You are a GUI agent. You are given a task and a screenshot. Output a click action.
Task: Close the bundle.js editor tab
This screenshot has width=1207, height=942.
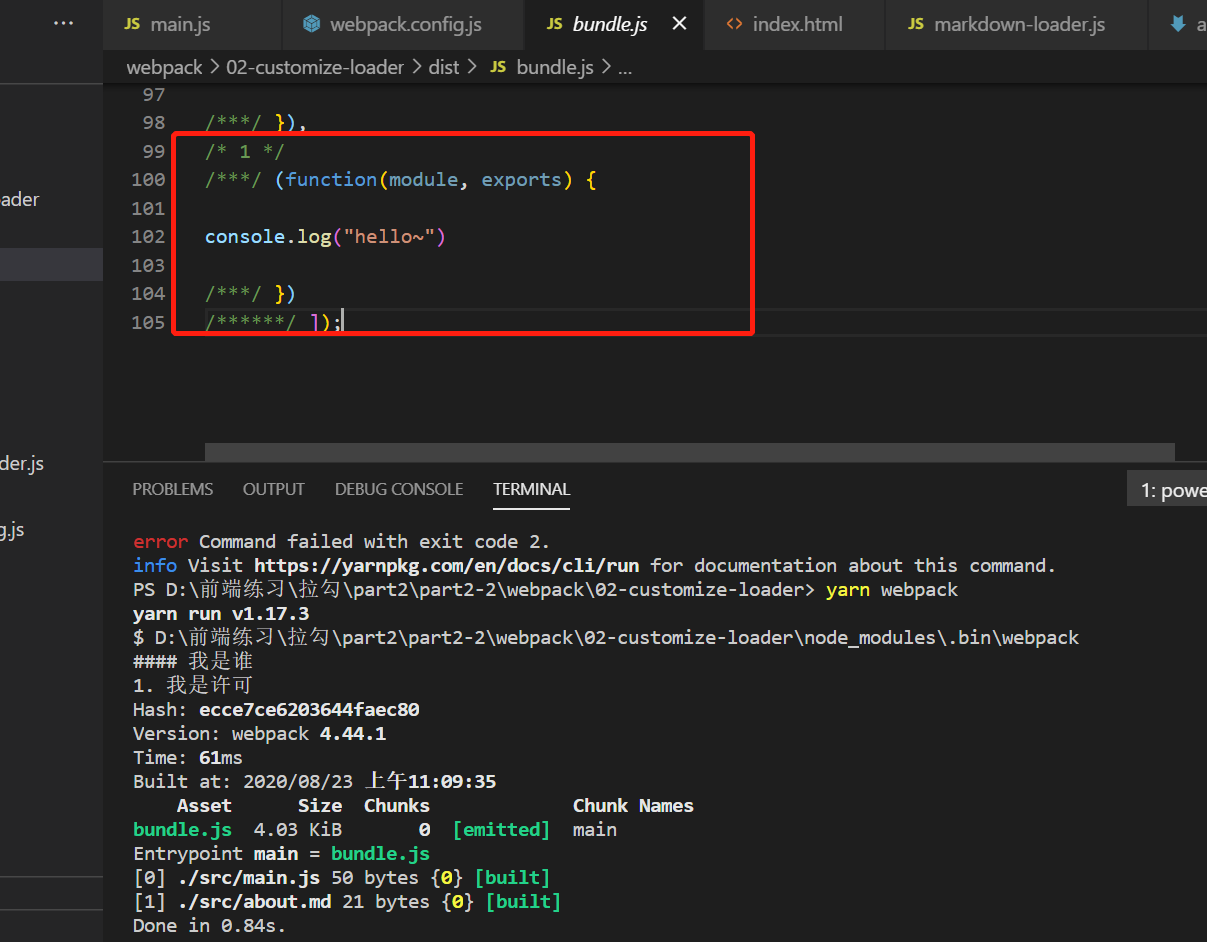pos(679,24)
